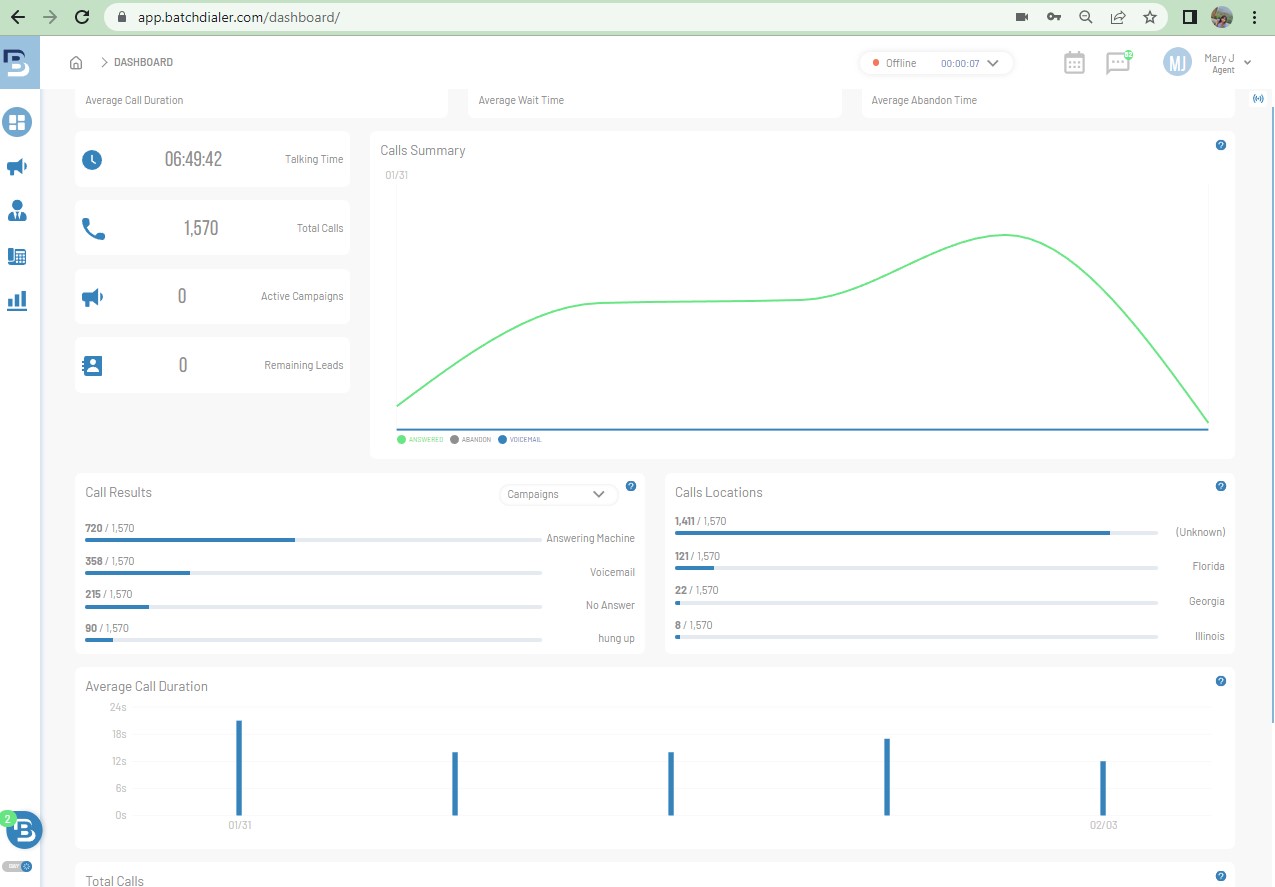Open the calendar icon in top bar
The width and height of the screenshot is (1275, 887).
click(1074, 63)
